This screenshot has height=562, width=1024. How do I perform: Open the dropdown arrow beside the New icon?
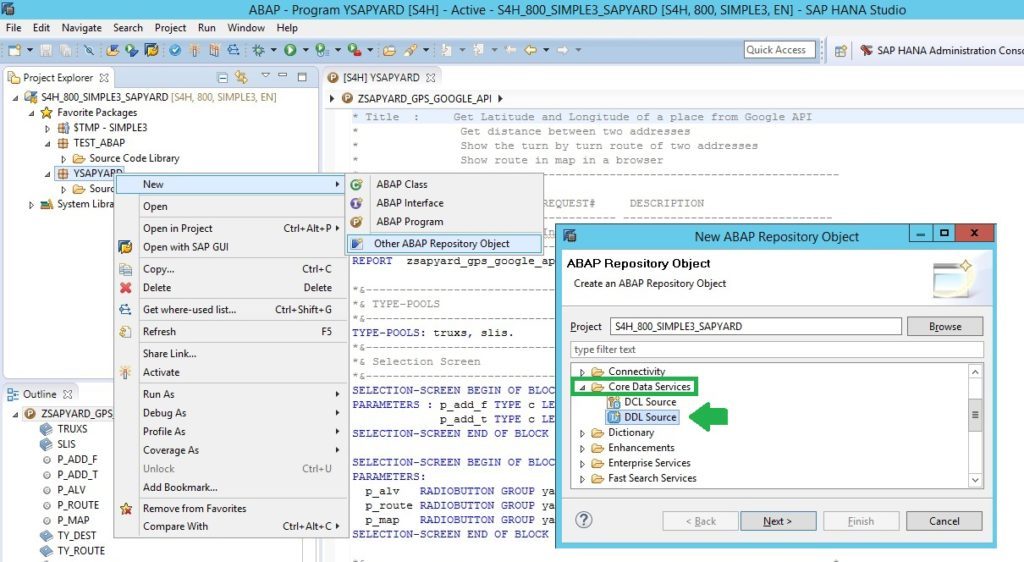[x=29, y=50]
